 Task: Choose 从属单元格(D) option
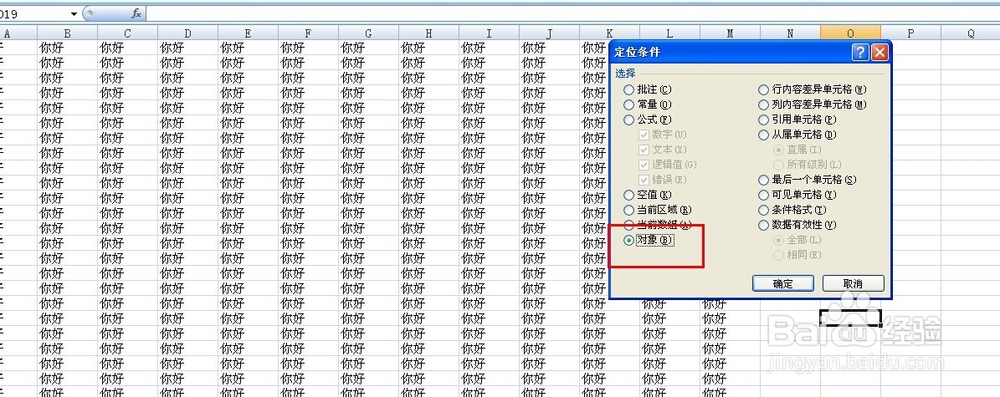pyautogui.click(x=797, y=135)
